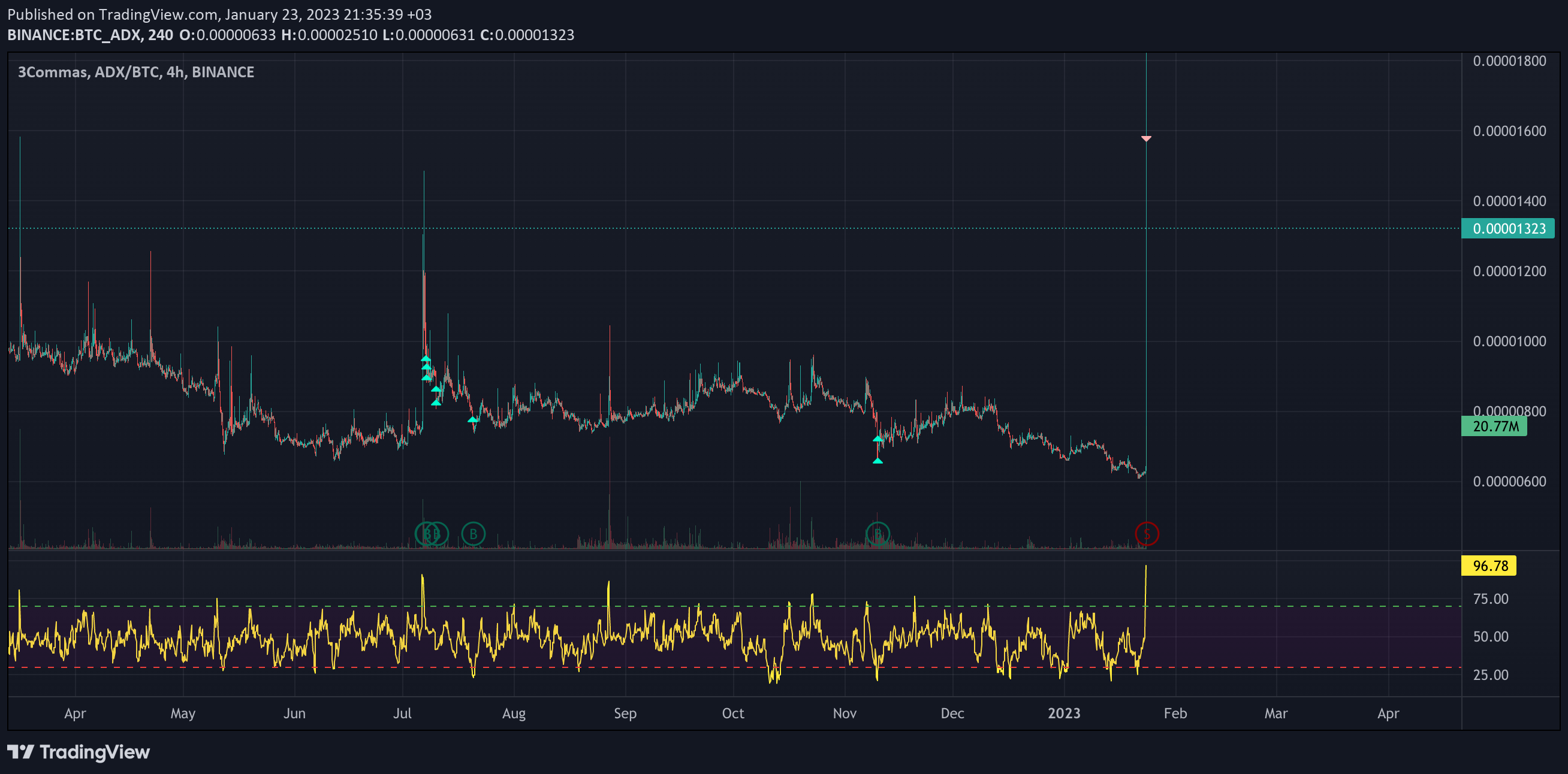Click the volume label 20.77M
Screen dimensions: 1568x774
(1494, 427)
